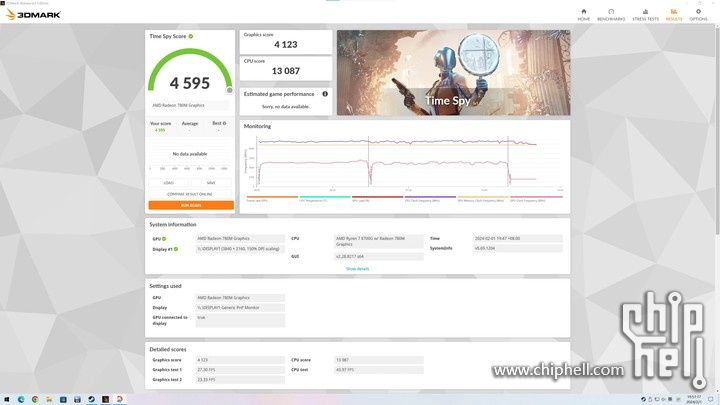This screenshot has width=720, height=405.
Task: Launch Microsoft Edge from taskbar
Action: coord(21,399)
